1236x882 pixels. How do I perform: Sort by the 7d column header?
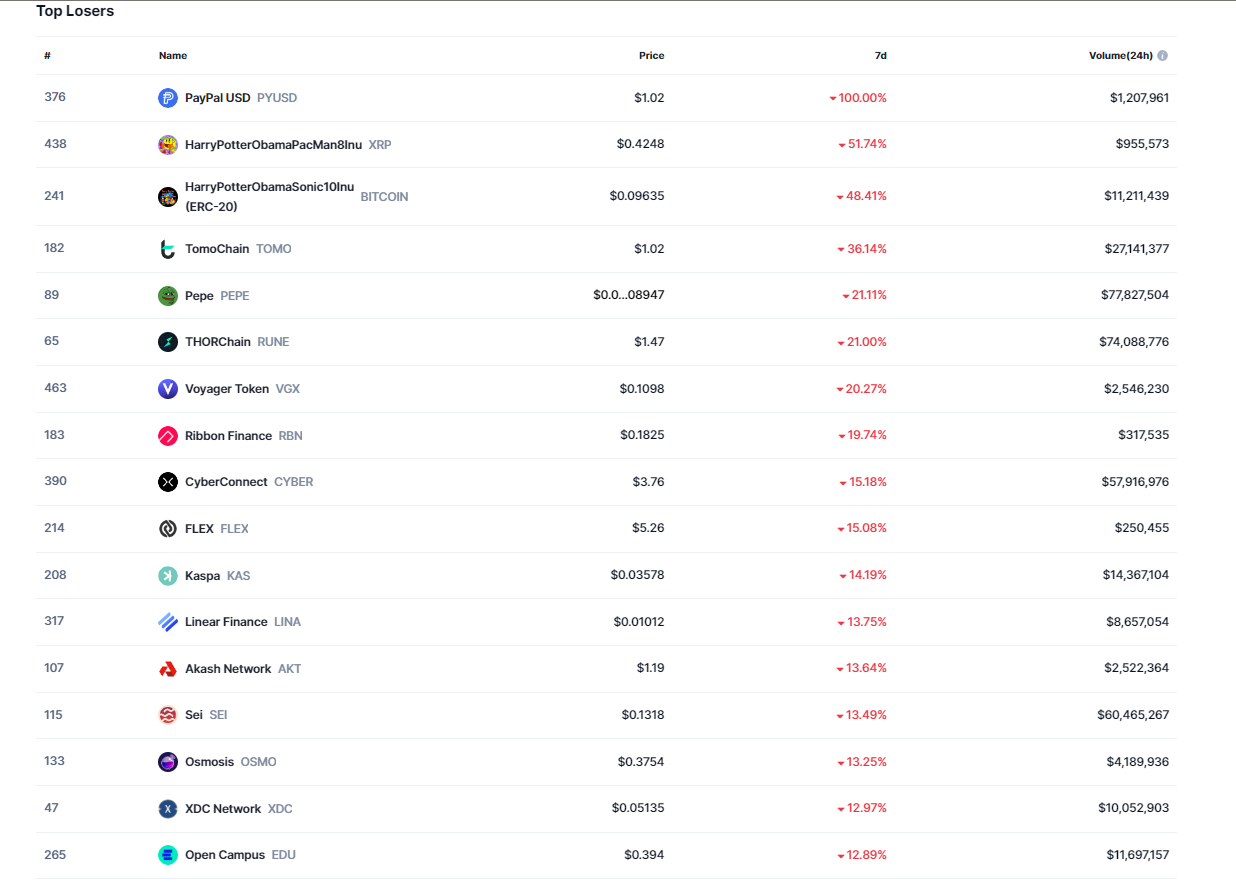(880, 56)
